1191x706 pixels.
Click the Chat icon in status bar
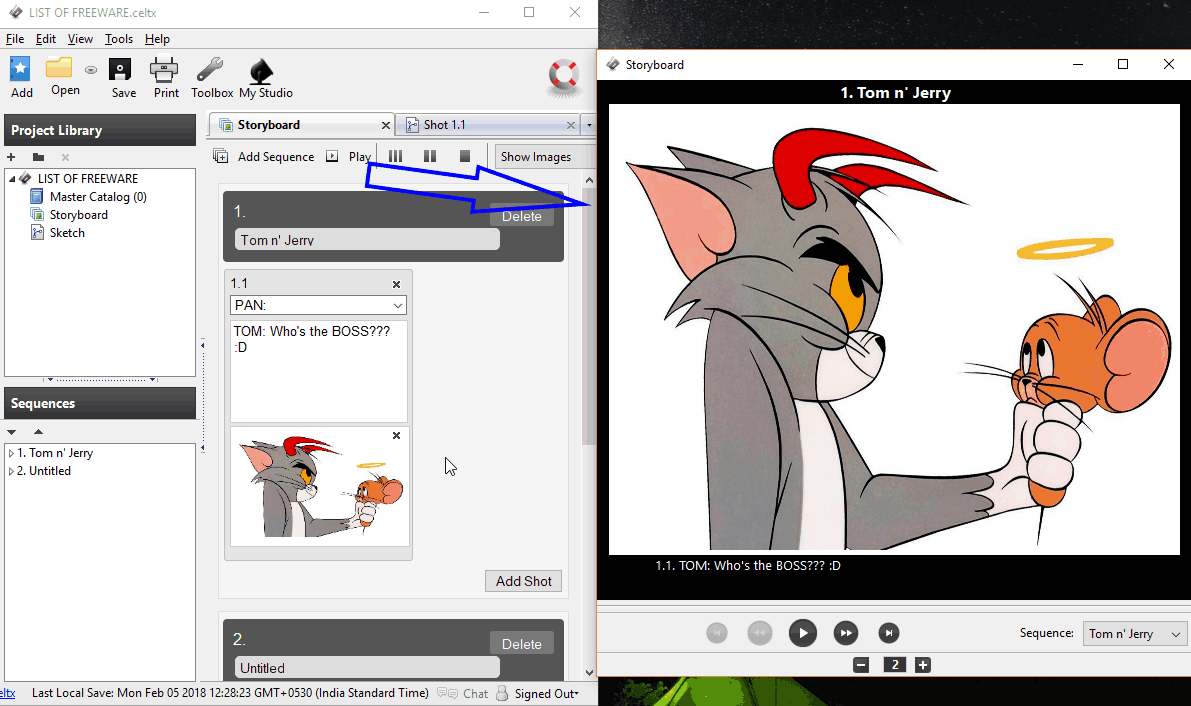point(447,693)
